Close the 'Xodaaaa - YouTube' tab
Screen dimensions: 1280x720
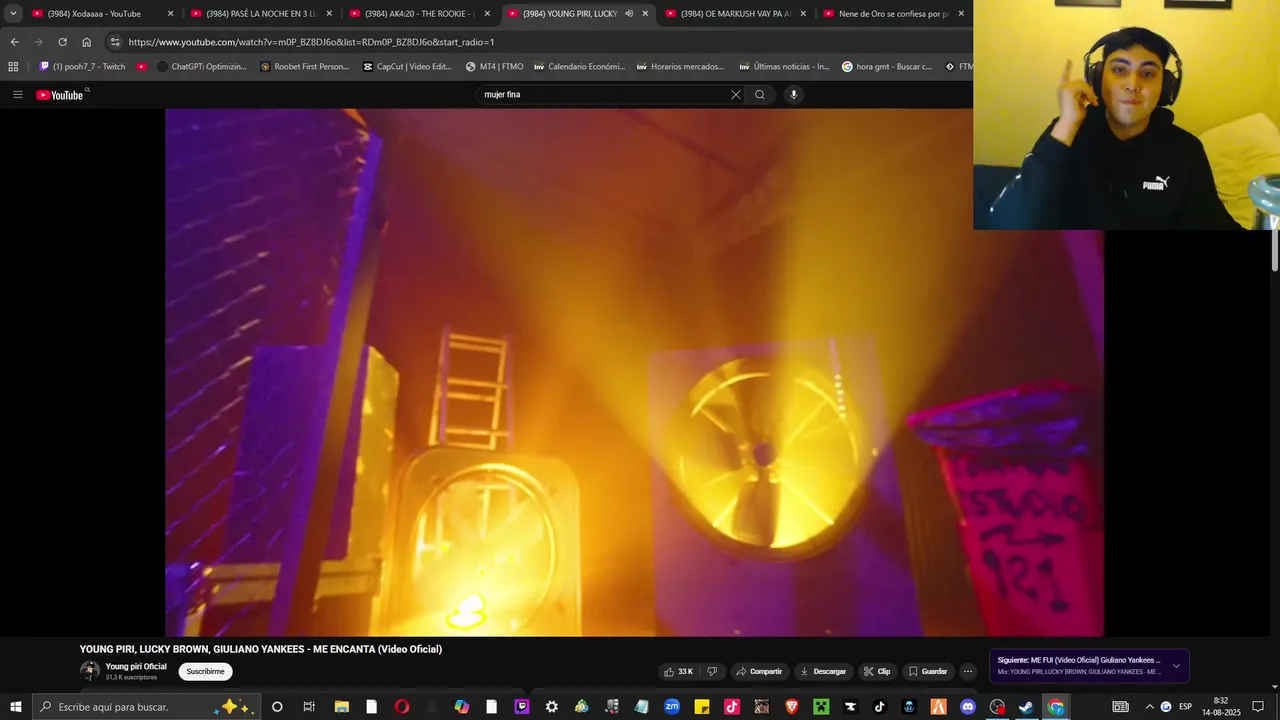[x=170, y=14]
